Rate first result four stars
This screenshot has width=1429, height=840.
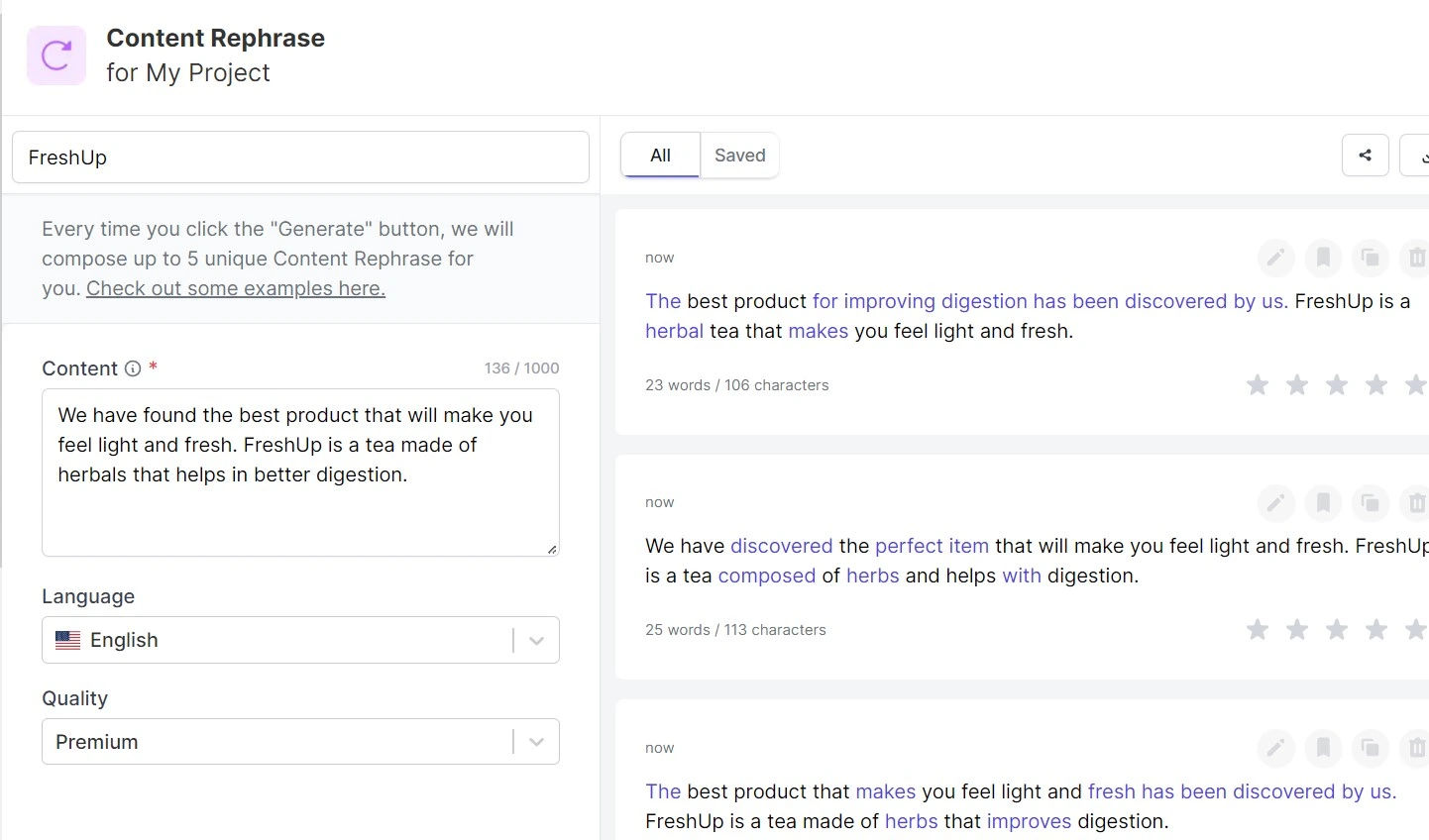pos(1376,384)
